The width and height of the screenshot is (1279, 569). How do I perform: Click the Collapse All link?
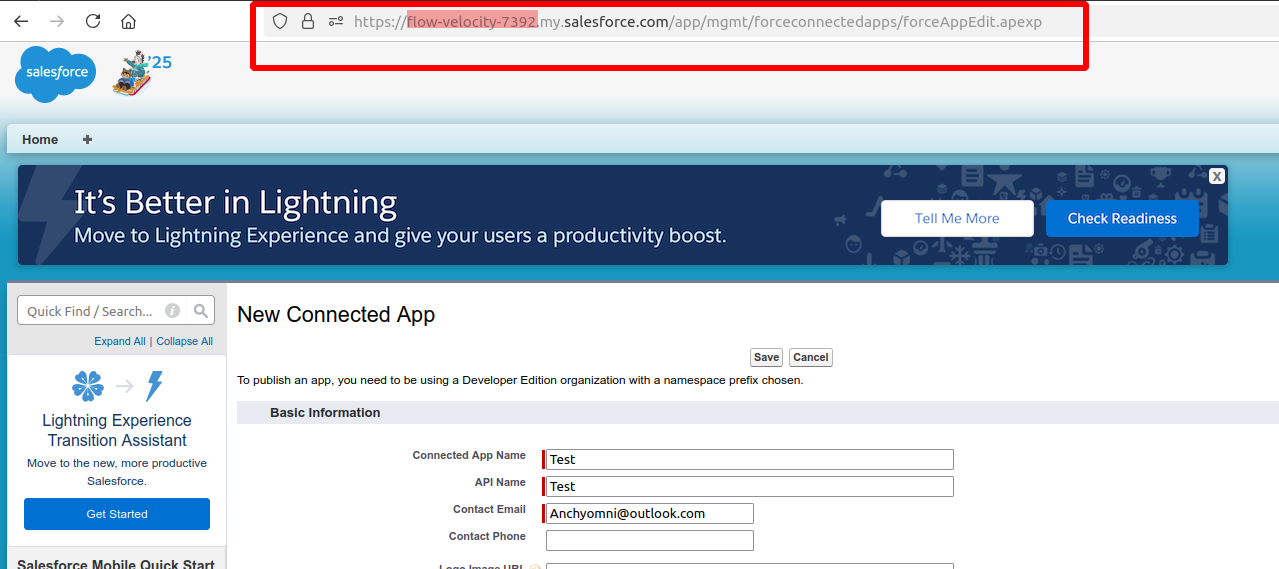[x=184, y=341]
